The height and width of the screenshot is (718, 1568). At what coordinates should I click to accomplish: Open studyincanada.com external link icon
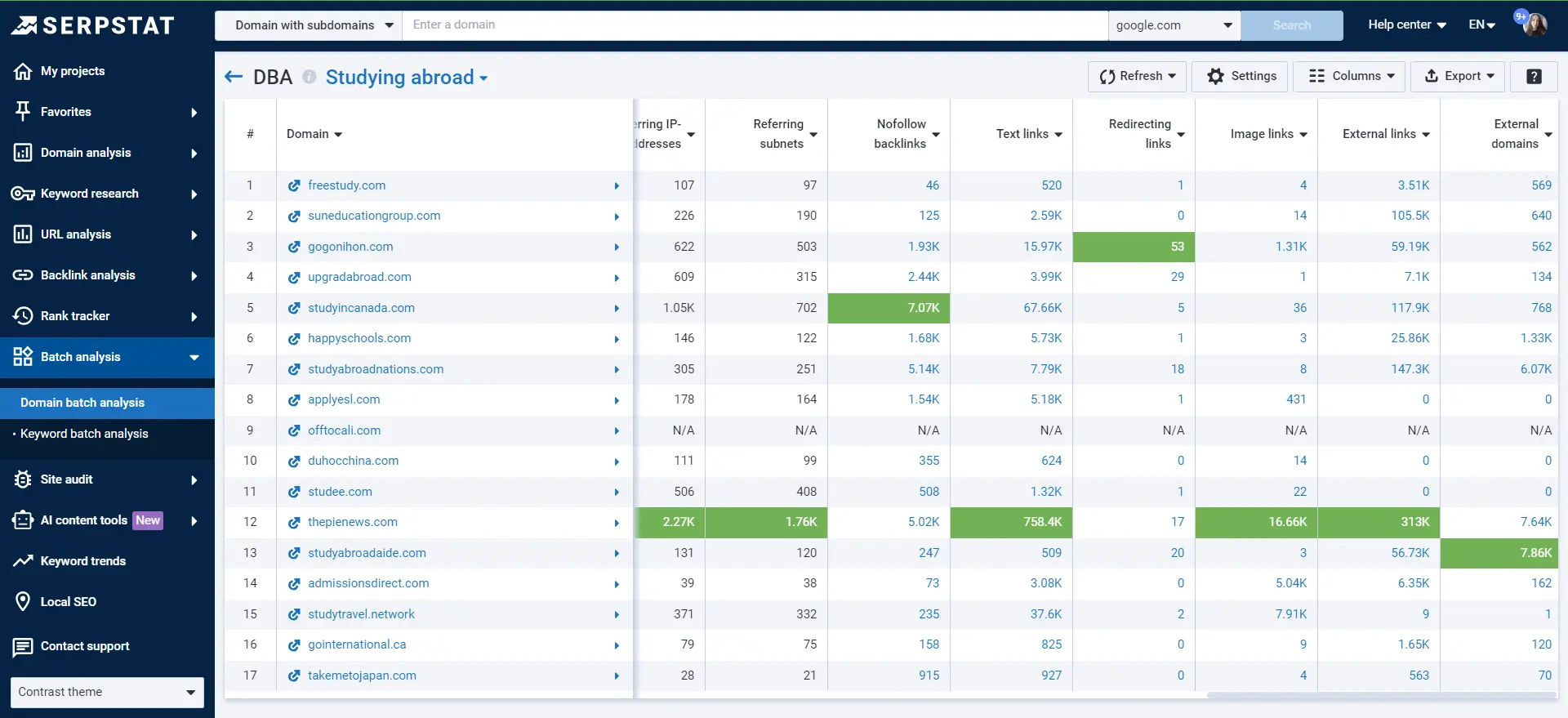pos(294,309)
